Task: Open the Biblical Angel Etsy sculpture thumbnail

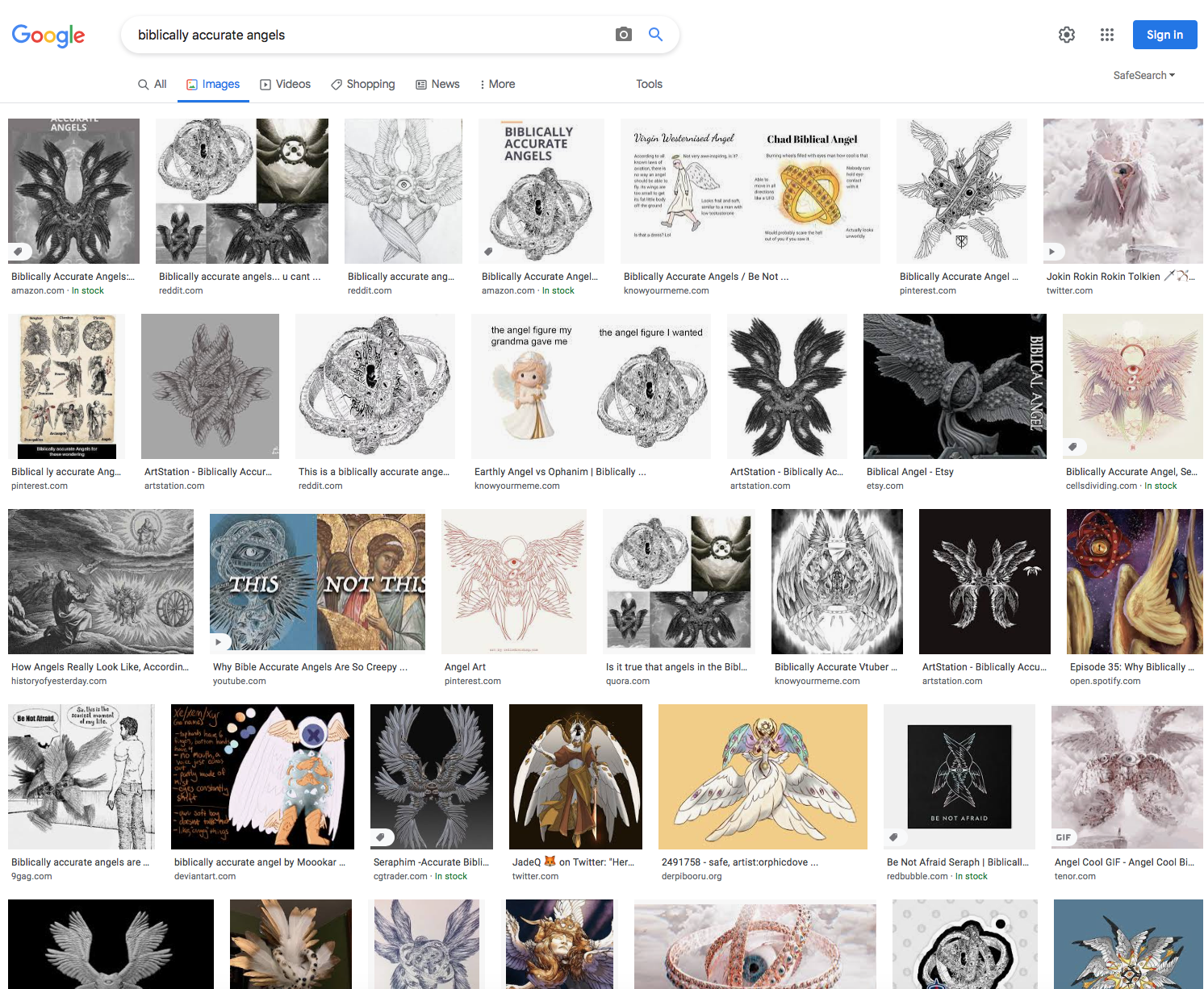Action: 955,386
